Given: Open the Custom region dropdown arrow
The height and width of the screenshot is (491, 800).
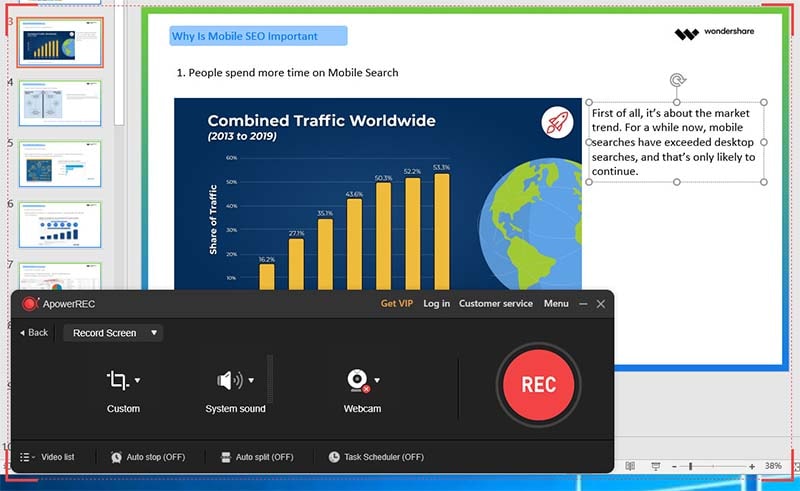Looking at the screenshot, I should click(137, 380).
